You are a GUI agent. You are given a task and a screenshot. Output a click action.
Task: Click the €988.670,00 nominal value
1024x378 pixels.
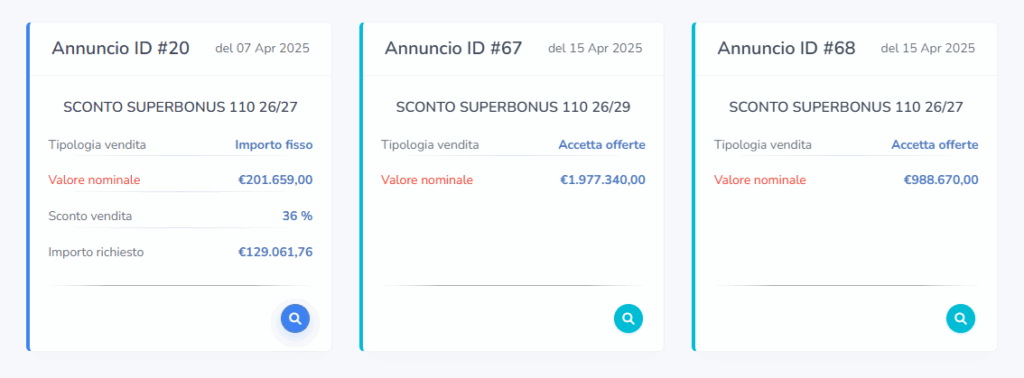941,180
